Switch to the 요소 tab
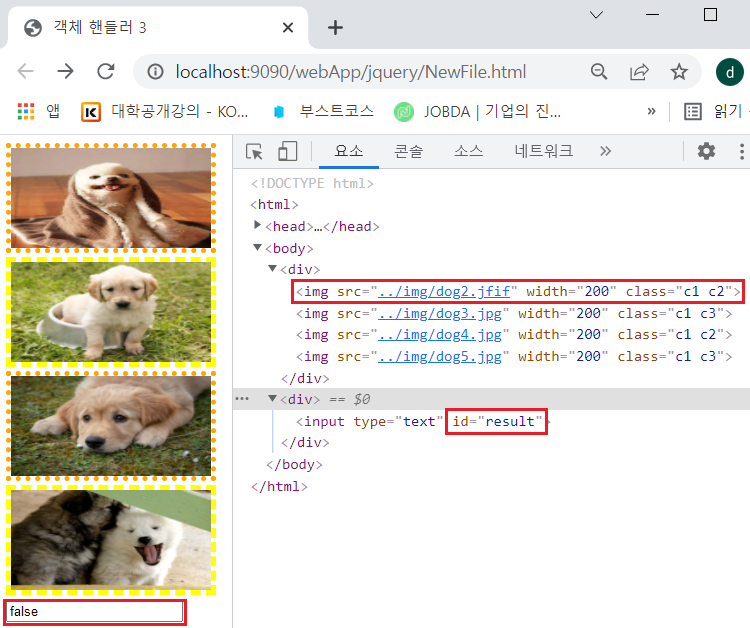This screenshot has width=750, height=628. coord(349,151)
